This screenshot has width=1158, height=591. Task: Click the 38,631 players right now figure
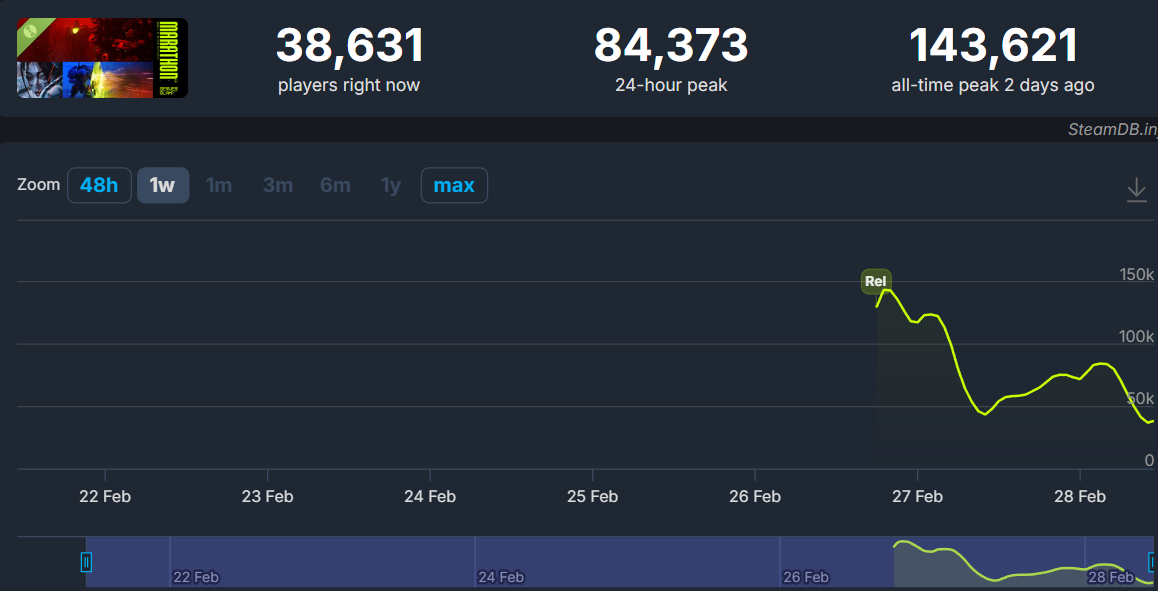pos(349,45)
